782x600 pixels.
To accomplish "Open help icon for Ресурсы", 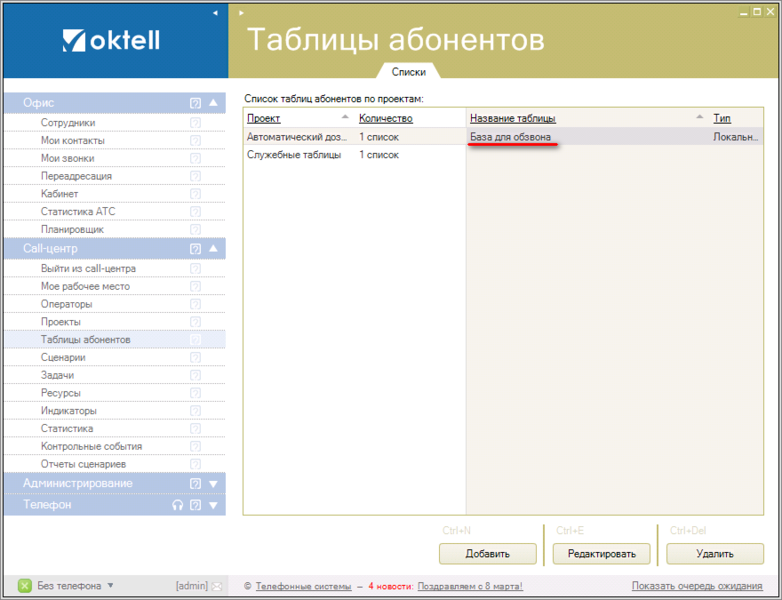I will 196,393.
